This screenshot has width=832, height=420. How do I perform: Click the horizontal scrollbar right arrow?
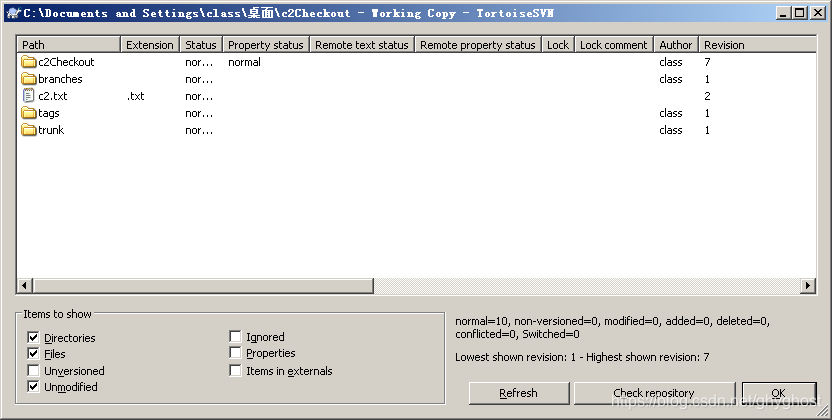[x=808, y=286]
